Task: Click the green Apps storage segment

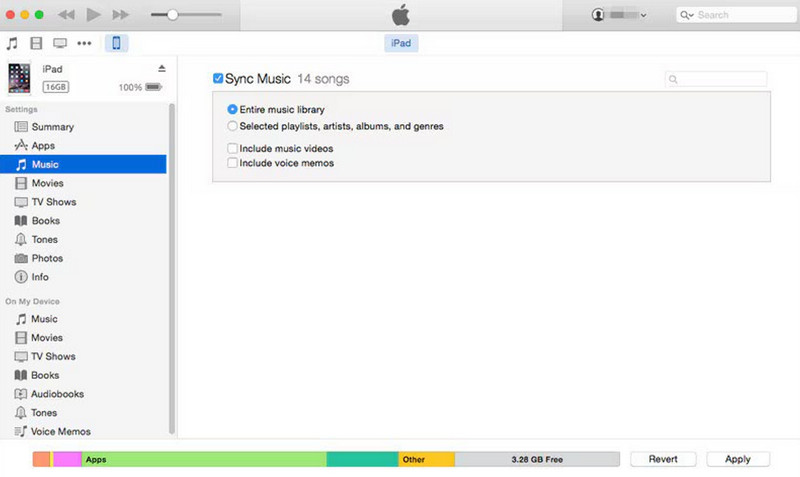Action: [204, 459]
